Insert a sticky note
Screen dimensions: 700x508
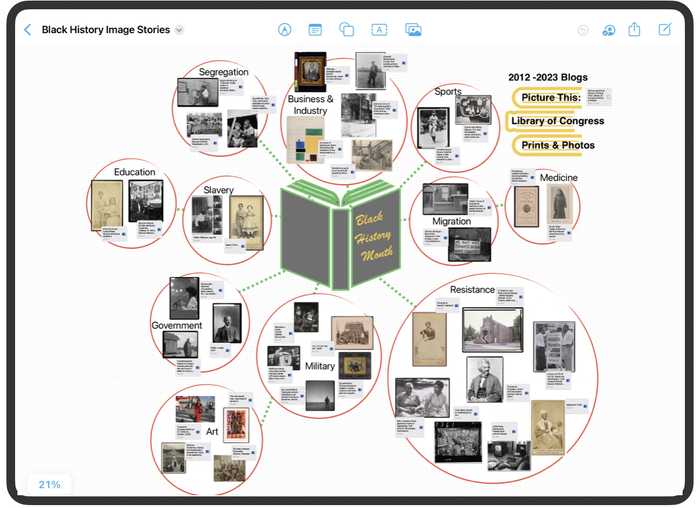[315, 30]
